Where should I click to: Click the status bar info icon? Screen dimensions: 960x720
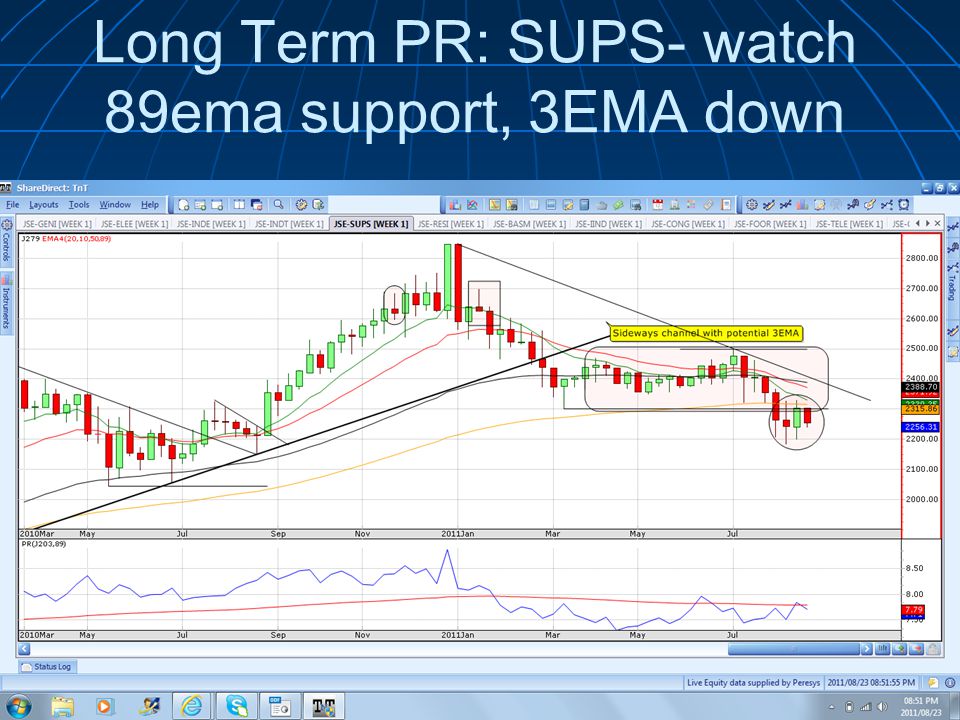(x=950, y=682)
